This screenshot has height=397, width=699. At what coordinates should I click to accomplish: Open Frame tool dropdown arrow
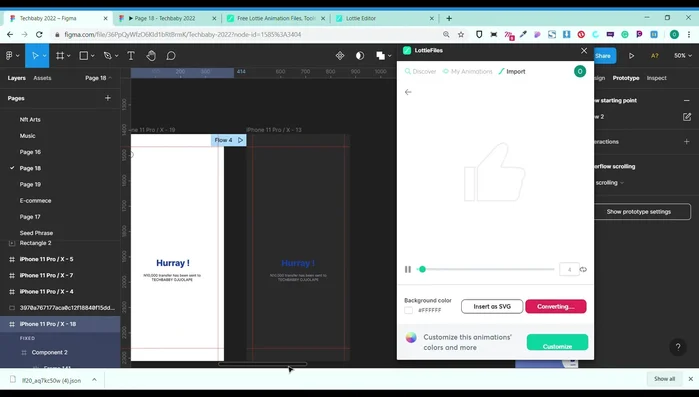click(69, 56)
